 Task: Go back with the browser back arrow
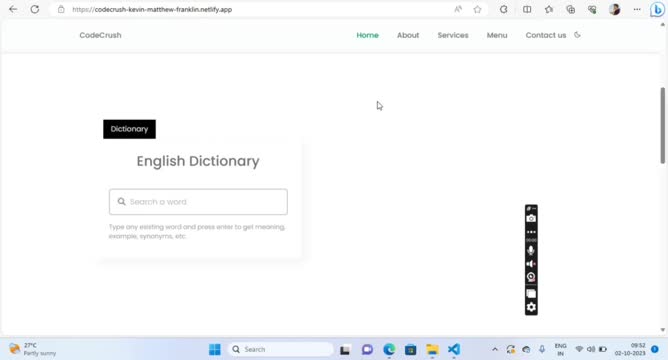click(13, 9)
